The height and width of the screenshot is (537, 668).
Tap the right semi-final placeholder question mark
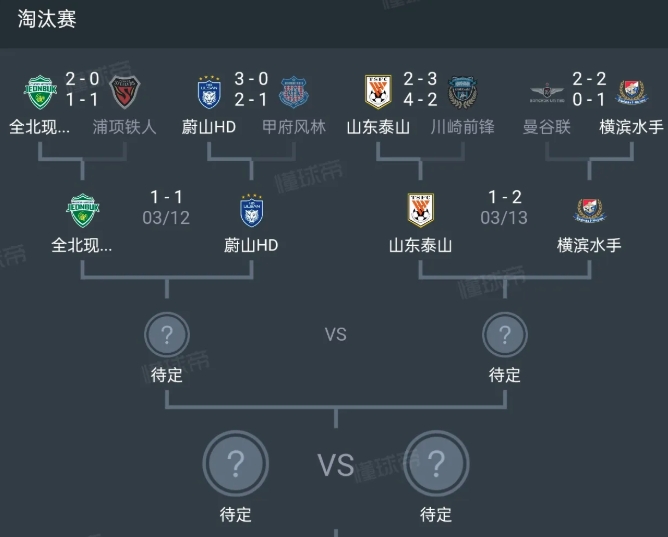(505, 335)
